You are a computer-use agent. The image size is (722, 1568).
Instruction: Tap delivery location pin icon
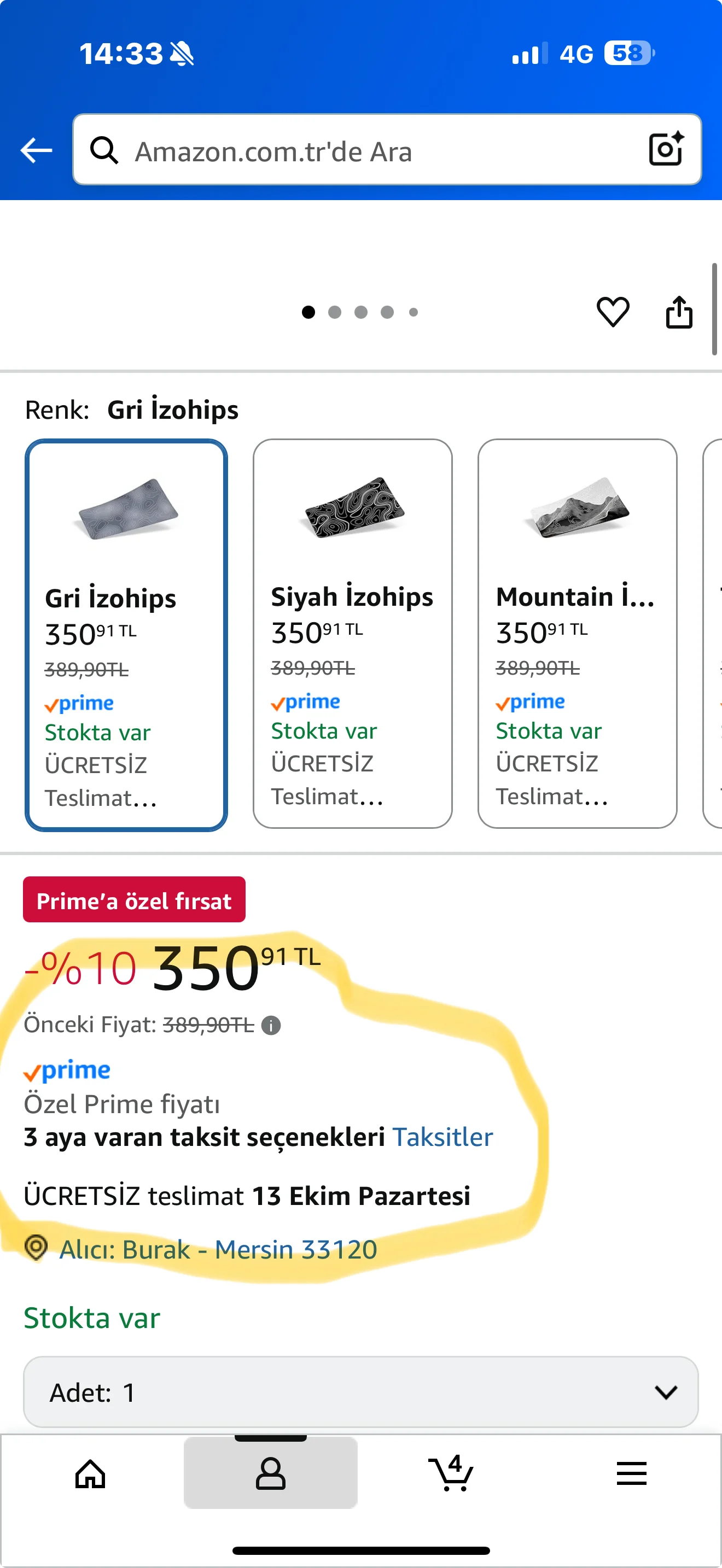click(36, 1248)
